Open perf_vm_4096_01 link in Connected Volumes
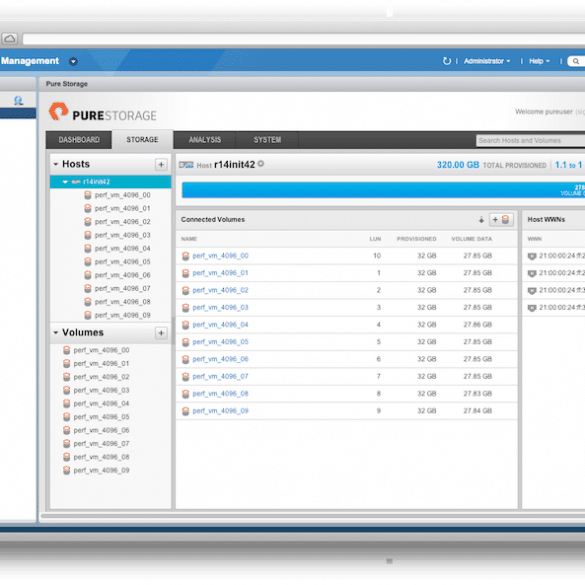The height and width of the screenshot is (585, 585). [x=220, y=273]
